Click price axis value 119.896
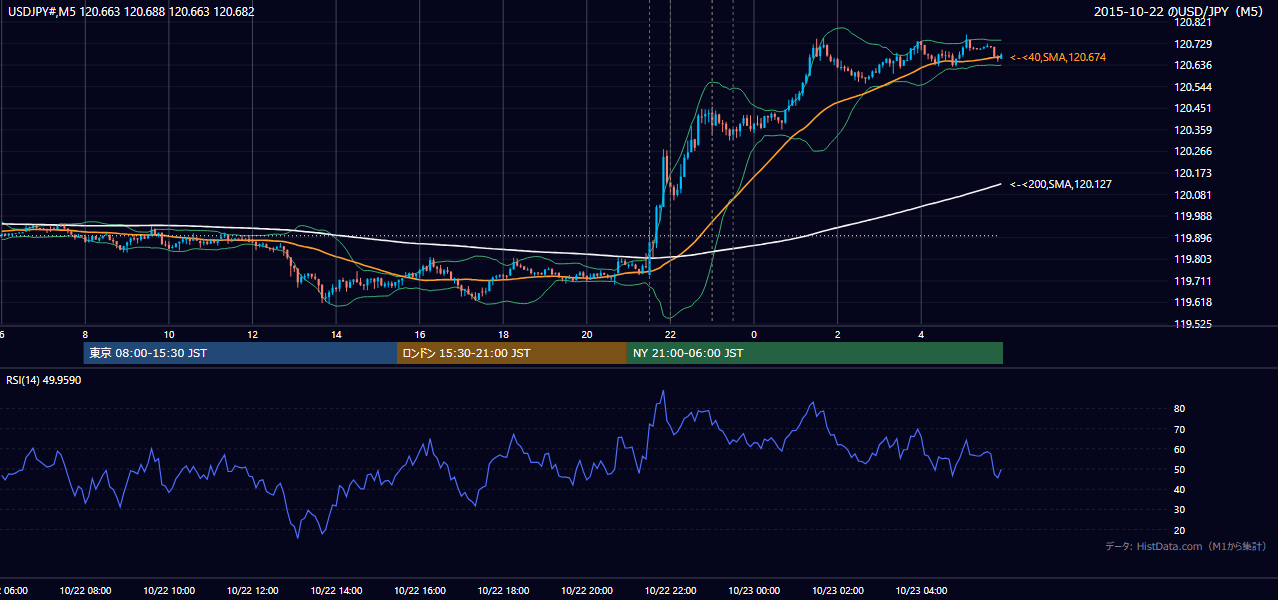The width and height of the screenshot is (1278, 600). [x=1192, y=238]
